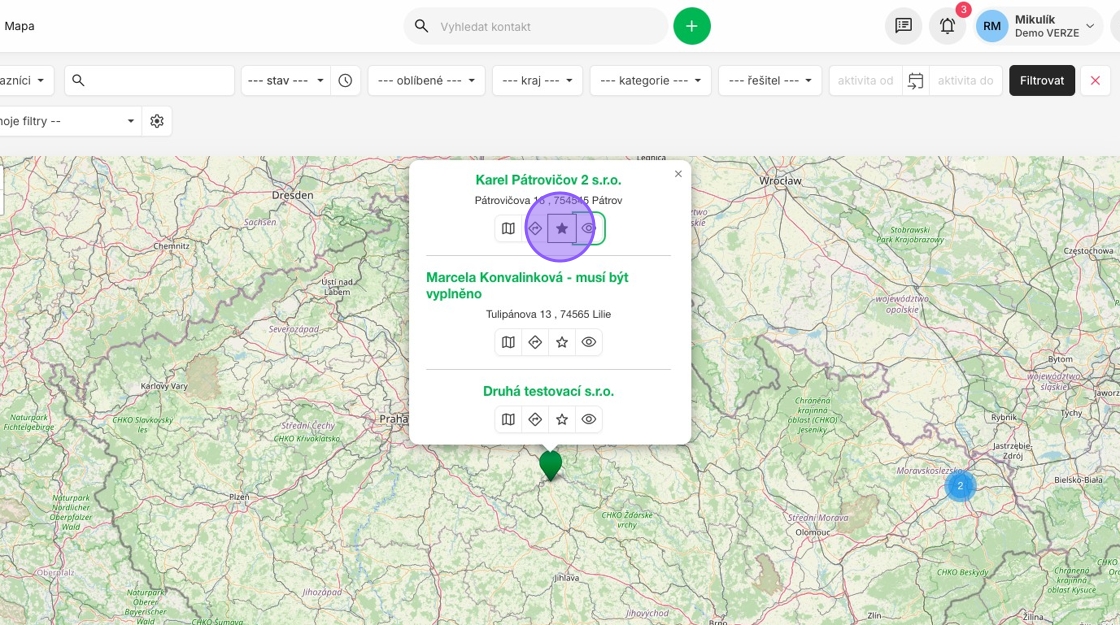Click map icon for Druhá testovací
Screen dimensions: 1120x625
[x=508, y=419]
